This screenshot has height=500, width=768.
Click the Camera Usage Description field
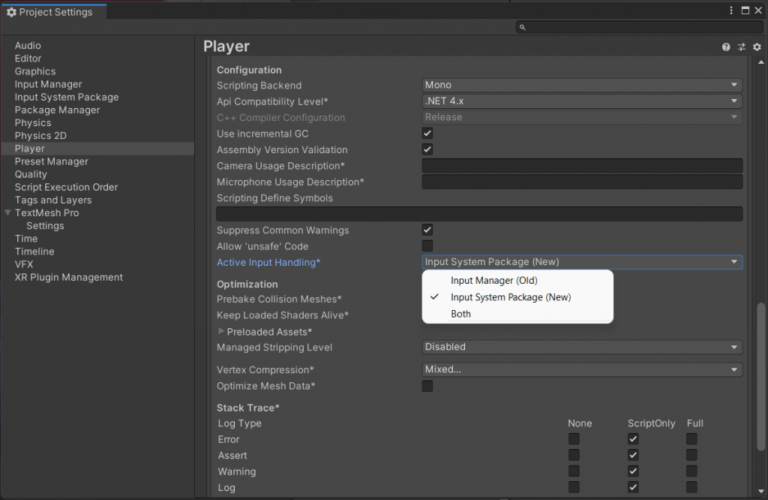tap(582, 166)
